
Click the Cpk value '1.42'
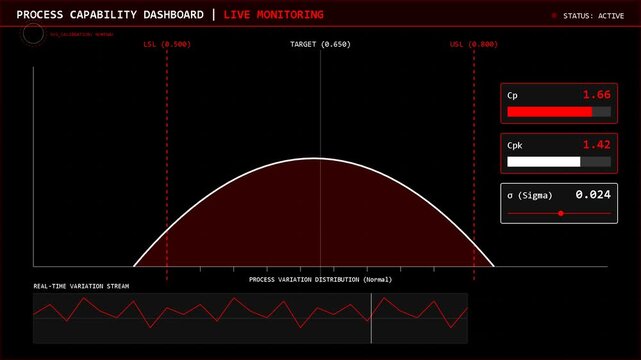(x=597, y=145)
